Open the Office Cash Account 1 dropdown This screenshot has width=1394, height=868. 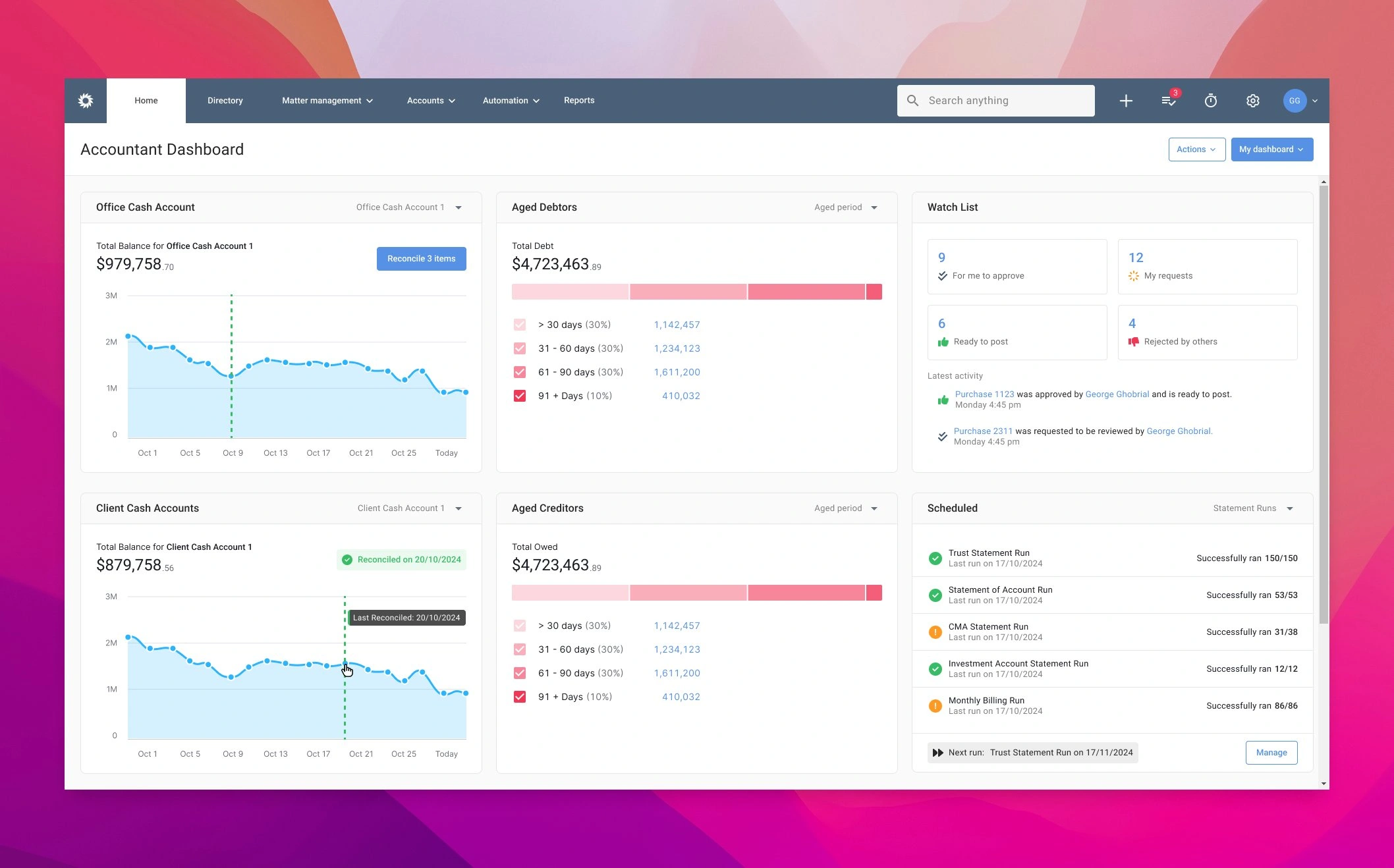(x=408, y=207)
